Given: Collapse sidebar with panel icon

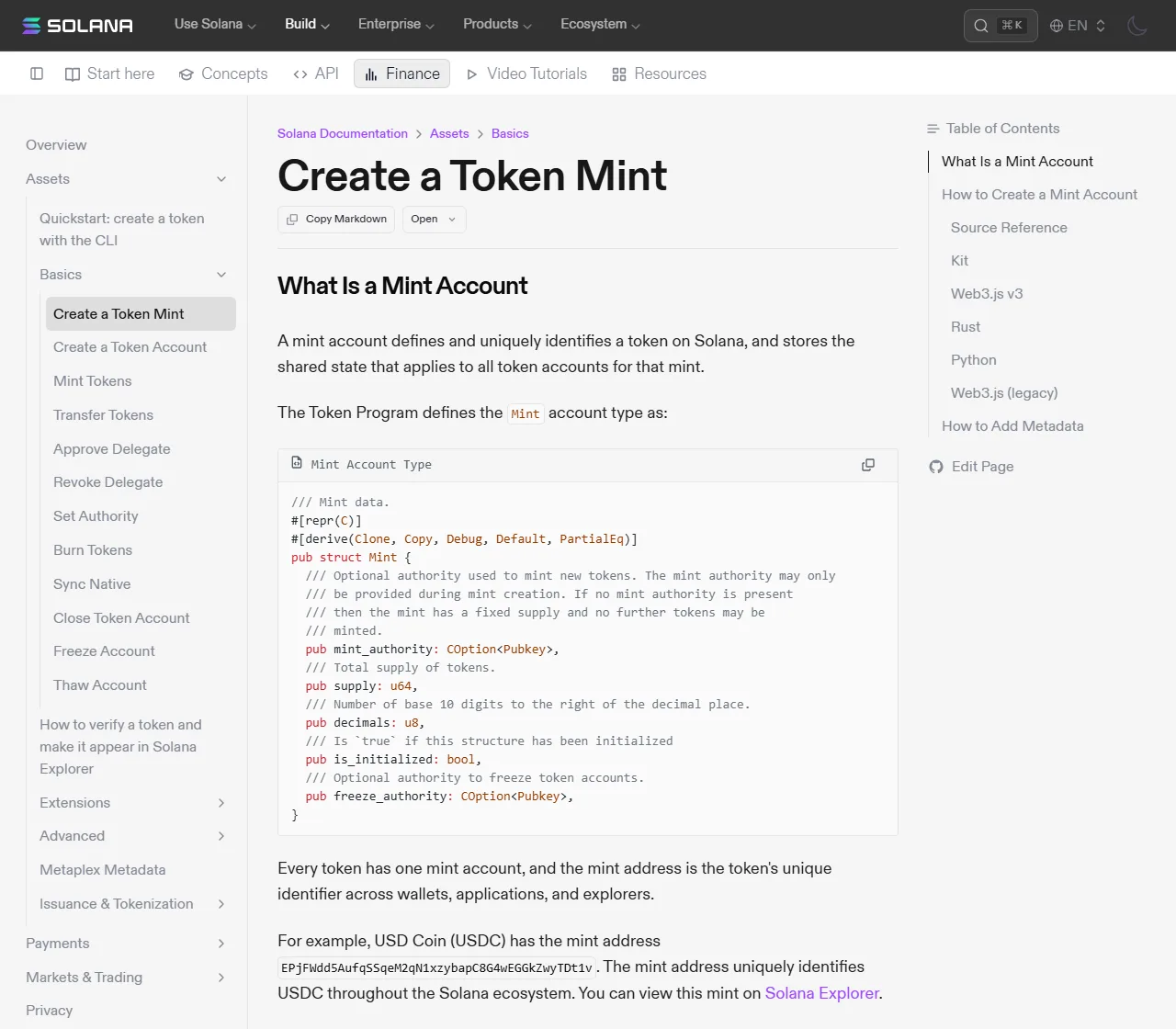Looking at the screenshot, I should click(x=37, y=73).
